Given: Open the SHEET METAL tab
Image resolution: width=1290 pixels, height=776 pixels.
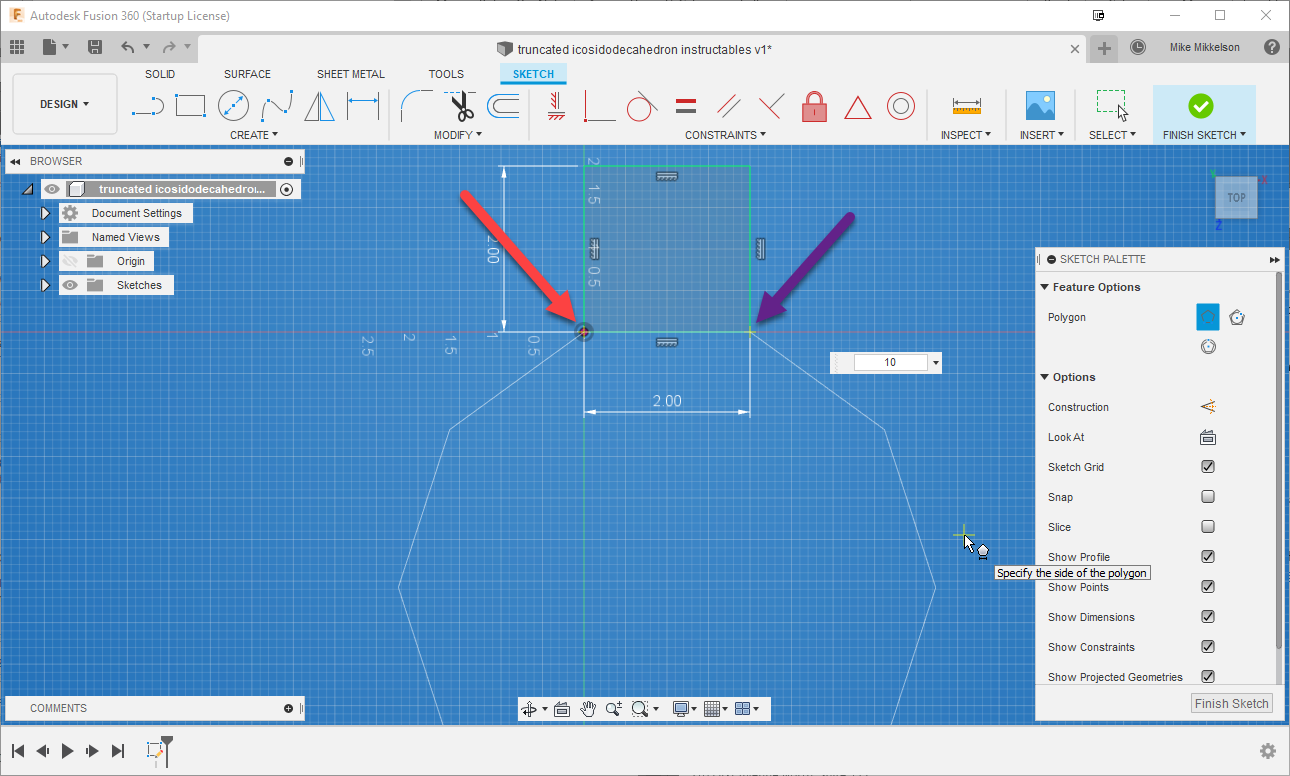Looking at the screenshot, I should pyautogui.click(x=350, y=73).
